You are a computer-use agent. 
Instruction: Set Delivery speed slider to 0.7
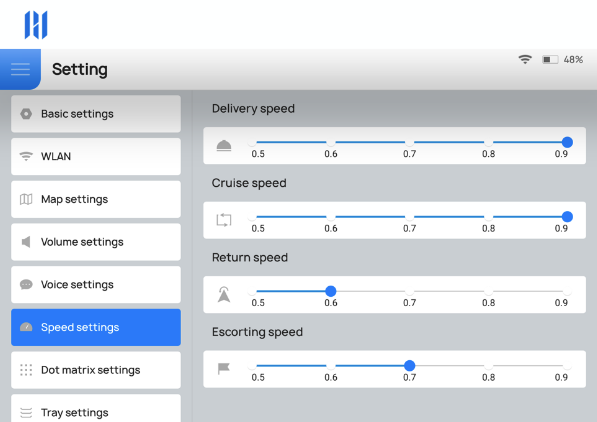point(409,142)
